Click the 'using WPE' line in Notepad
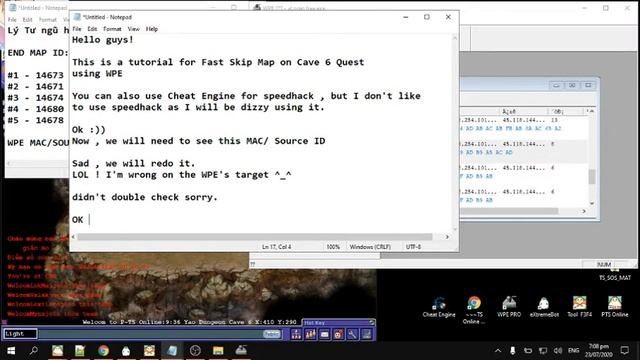The height and width of the screenshot is (360, 640). pyautogui.click(x=97, y=73)
